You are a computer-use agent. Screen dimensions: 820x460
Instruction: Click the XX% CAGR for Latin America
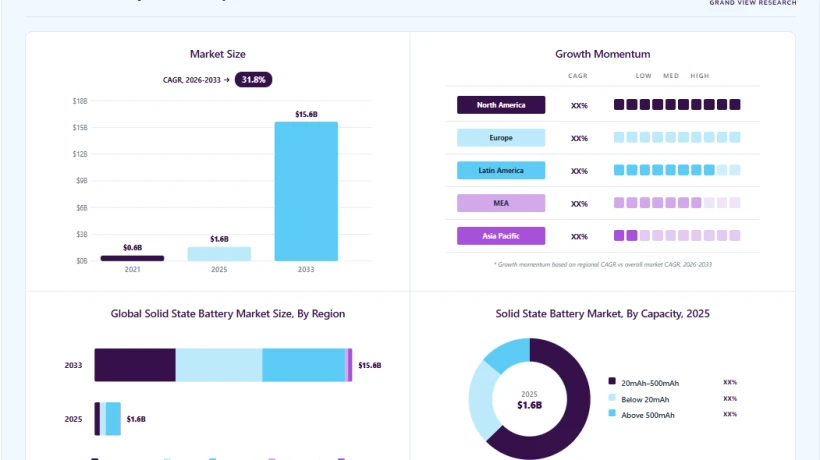pos(579,171)
